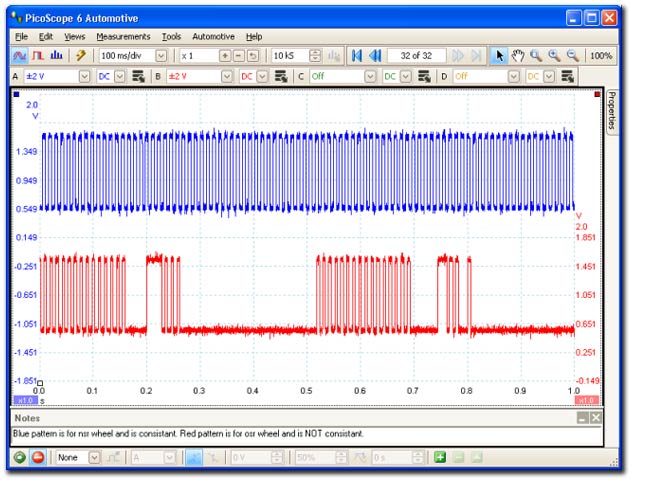Open Channel D Off range dropdown
650x491 pixels.
click(x=514, y=77)
